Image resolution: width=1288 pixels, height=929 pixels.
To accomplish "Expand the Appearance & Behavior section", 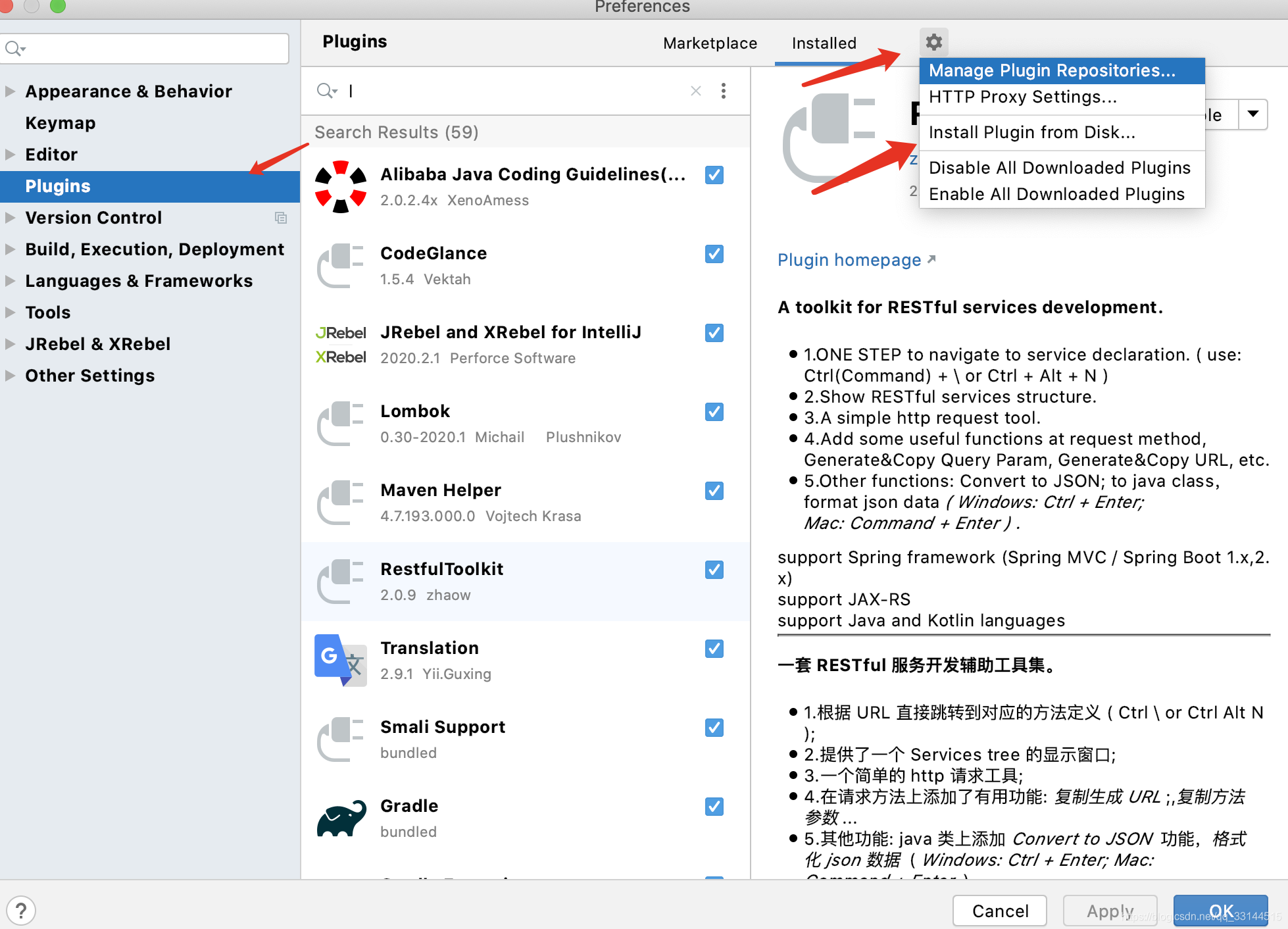I will 10,91.
